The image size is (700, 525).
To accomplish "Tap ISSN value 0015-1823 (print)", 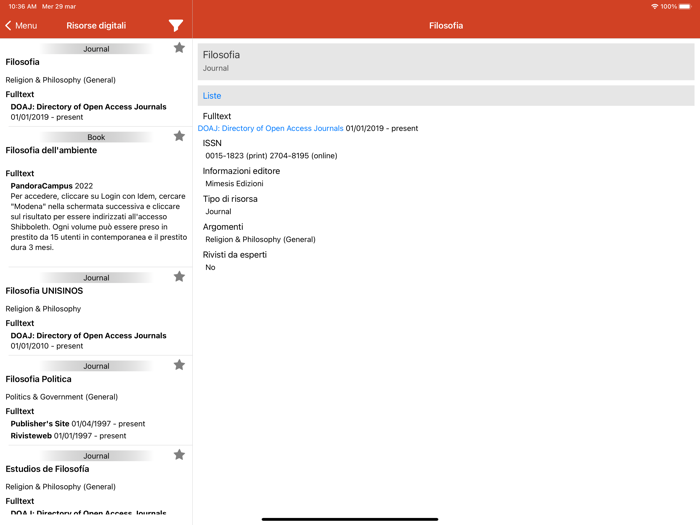I will [x=236, y=156].
